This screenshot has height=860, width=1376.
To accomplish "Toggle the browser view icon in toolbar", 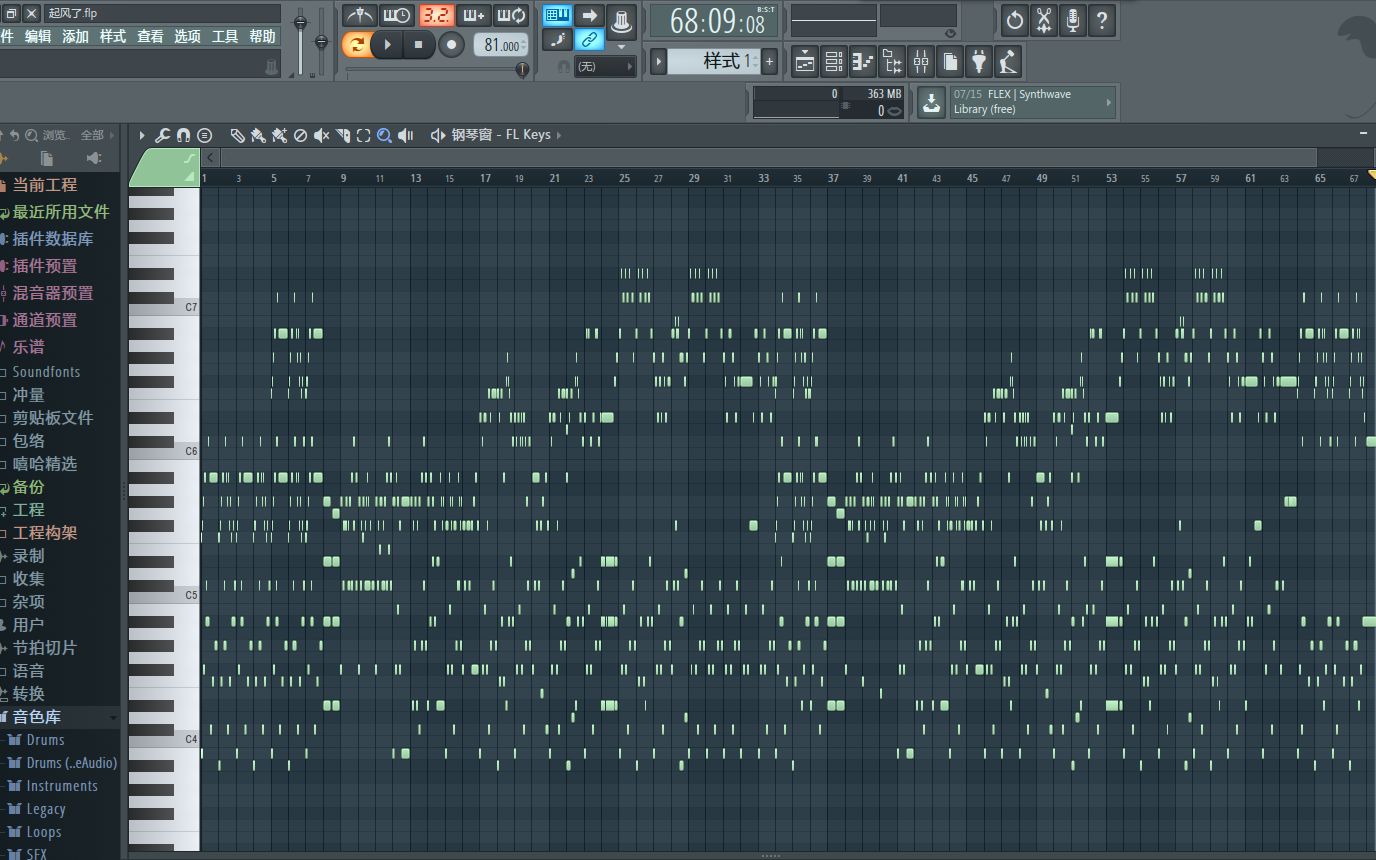I will [x=892, y=62].
